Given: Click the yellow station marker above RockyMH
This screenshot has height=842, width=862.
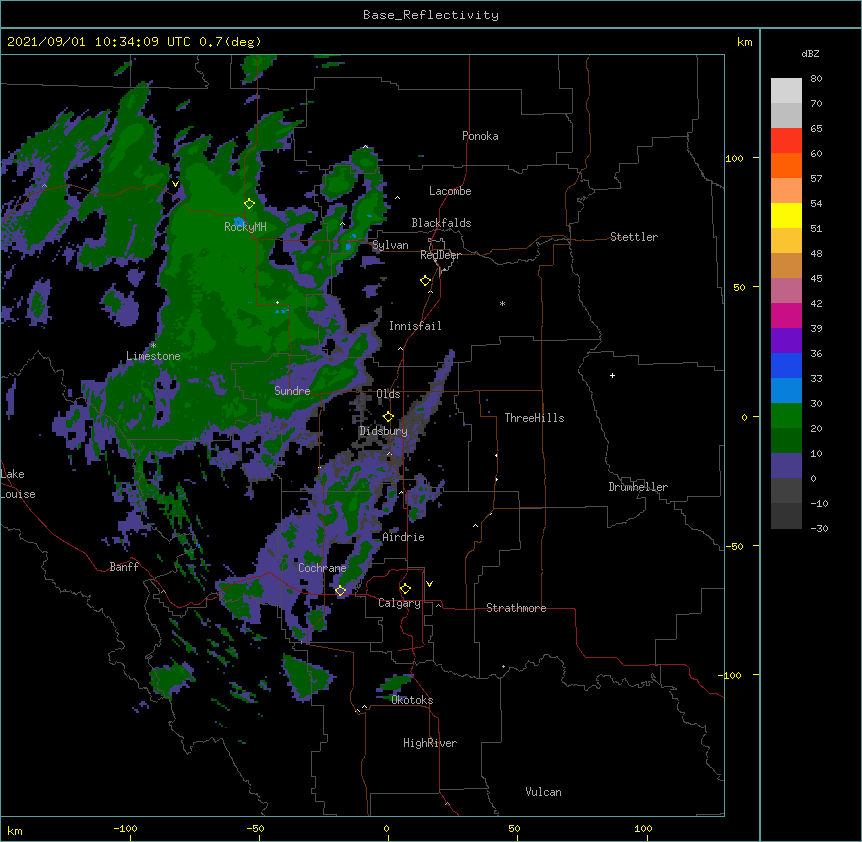Looking at the screenshot, I should (249, 204).
